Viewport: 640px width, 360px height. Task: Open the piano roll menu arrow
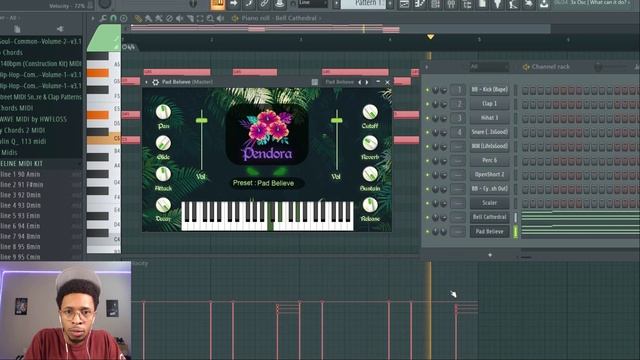(x=93, y=18)
